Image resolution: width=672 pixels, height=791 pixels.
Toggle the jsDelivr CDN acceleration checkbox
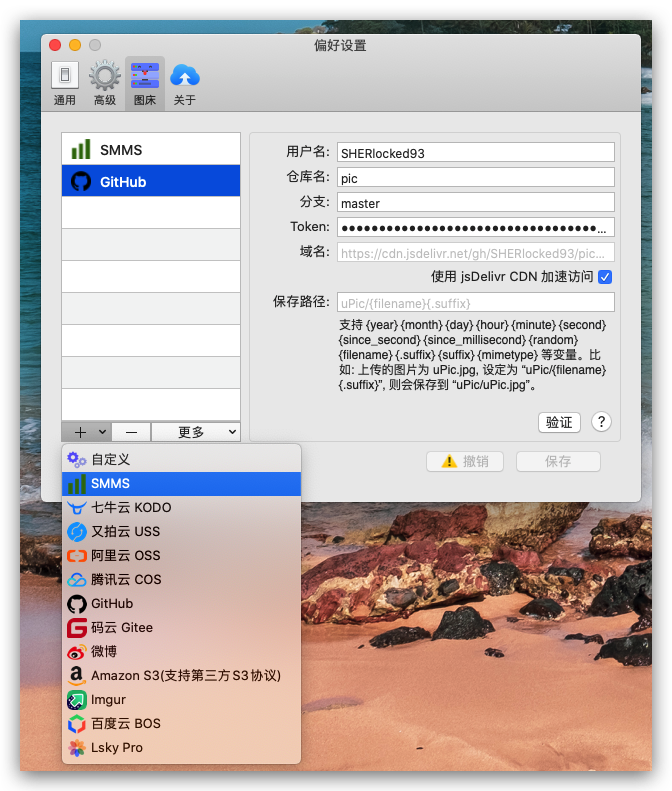[x=605, y=277]
